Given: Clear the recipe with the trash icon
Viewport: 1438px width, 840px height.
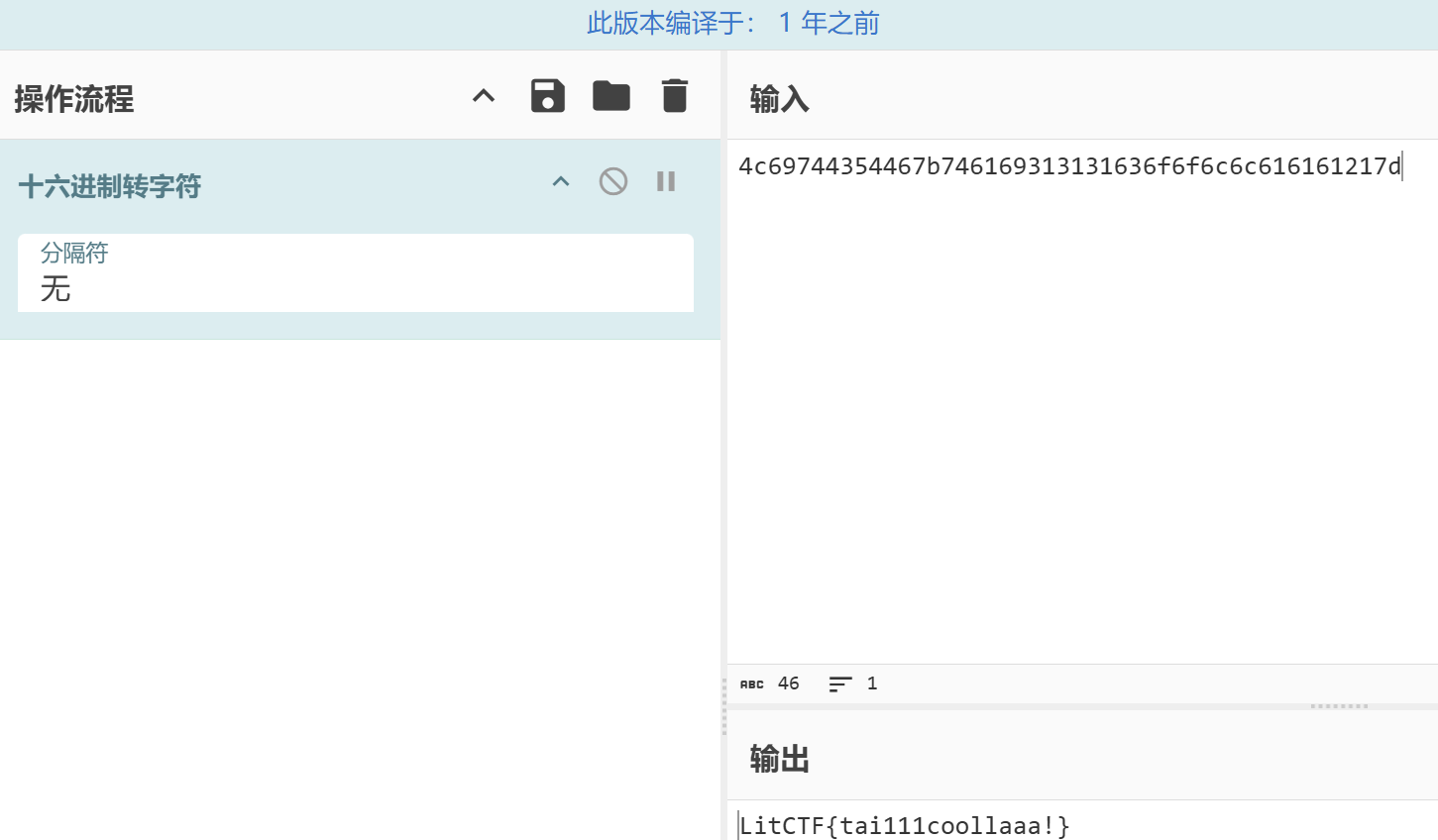Looking at the screenshot, I should pyautogui.click(x=674, y=96).
